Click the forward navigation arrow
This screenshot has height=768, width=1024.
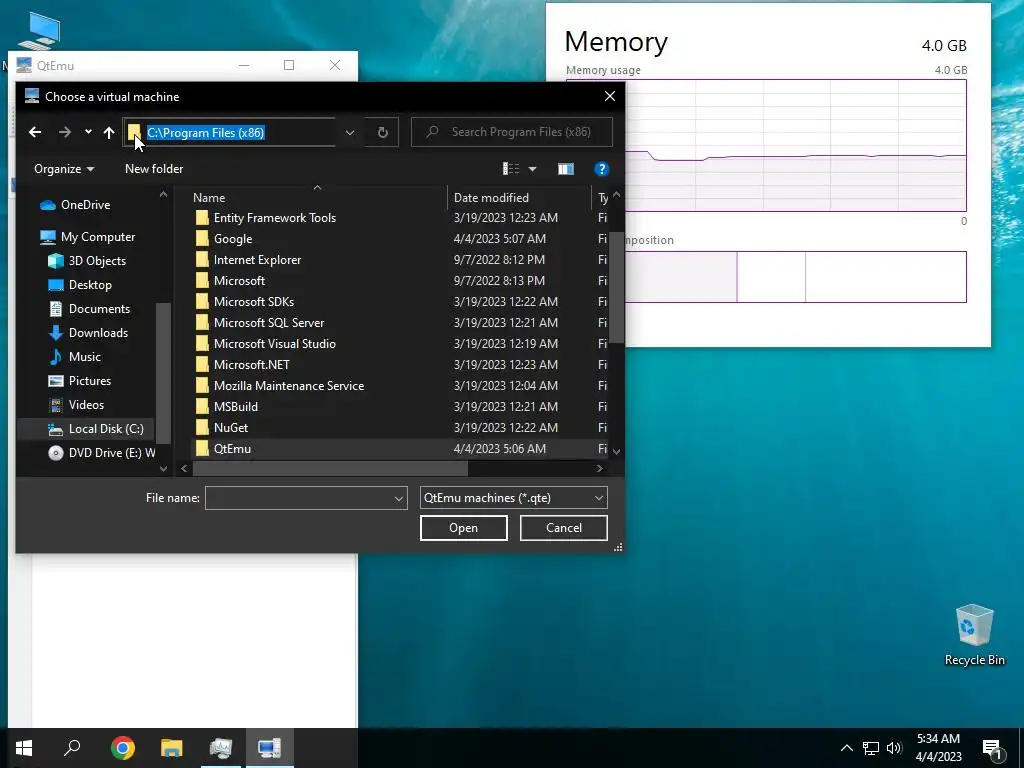coord(65,133)
